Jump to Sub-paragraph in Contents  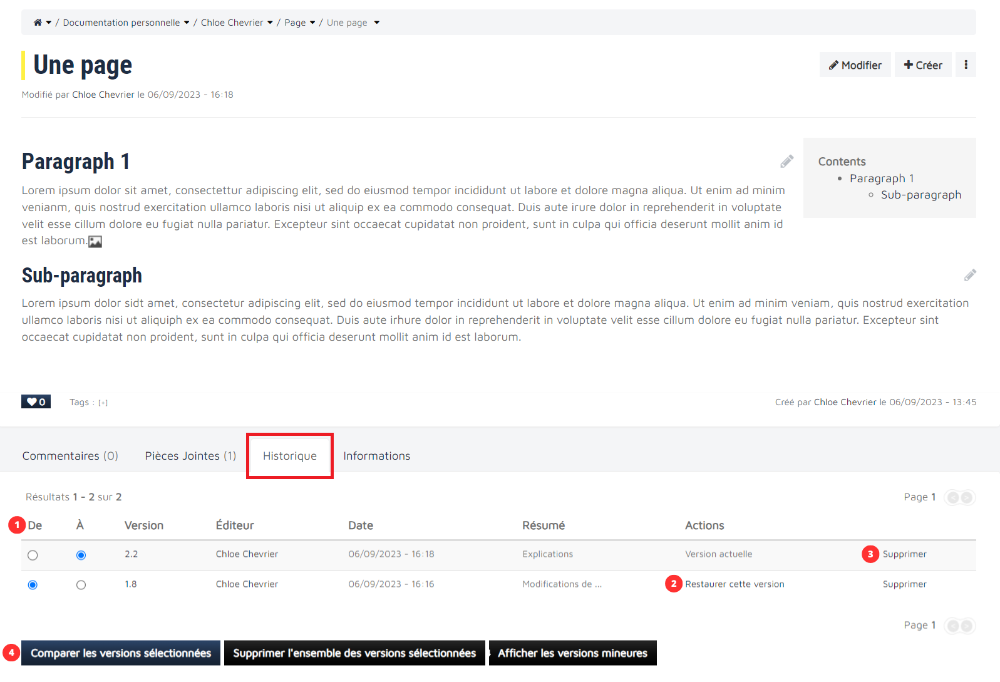tap(921, 195)
